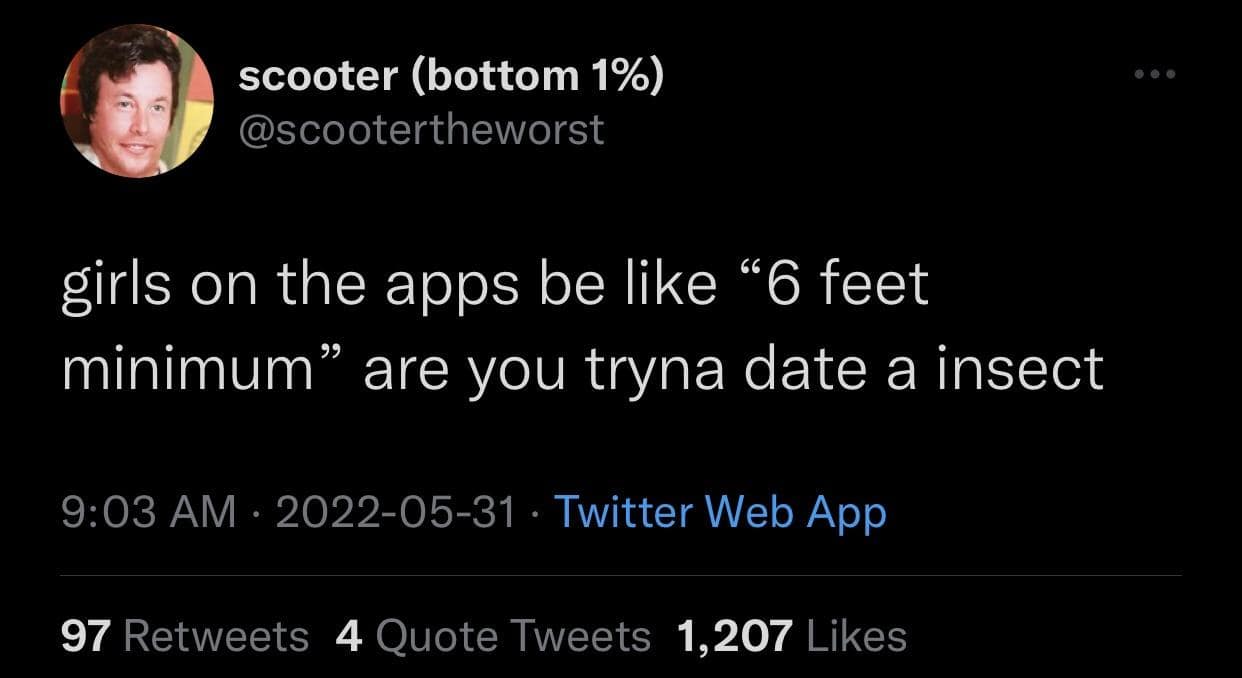
Task: Click the 9:03 AM timestamp
Action: pyautogui.click(x=148, y=513)
